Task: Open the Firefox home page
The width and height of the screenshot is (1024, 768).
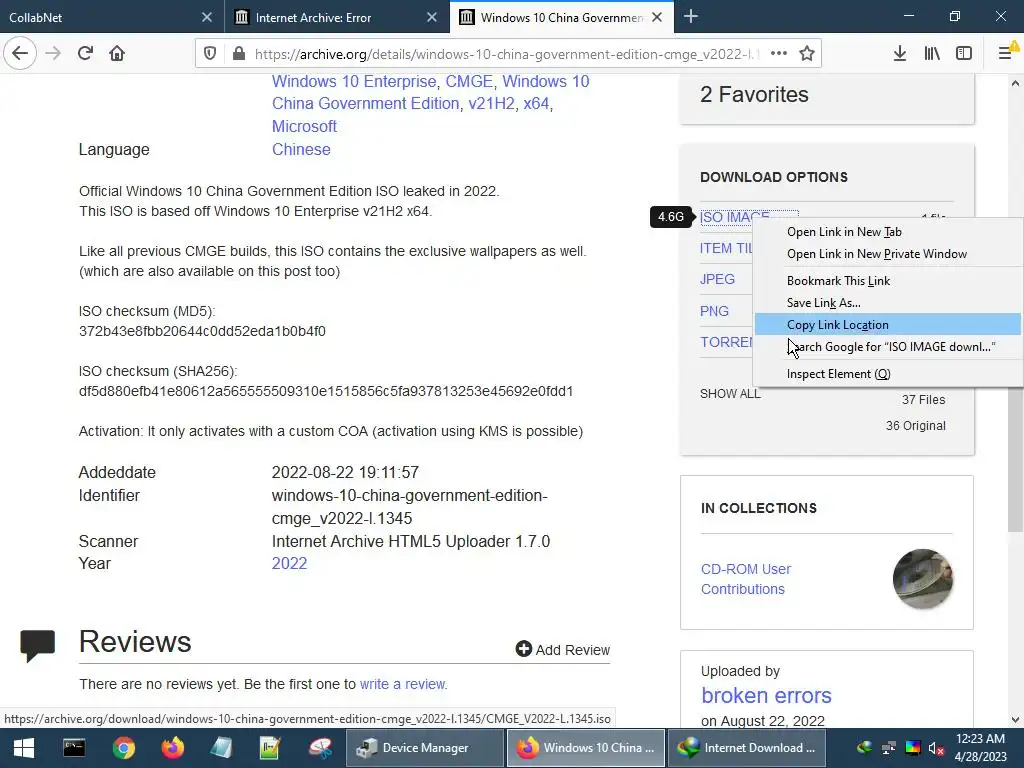Action: pos(117,54)
